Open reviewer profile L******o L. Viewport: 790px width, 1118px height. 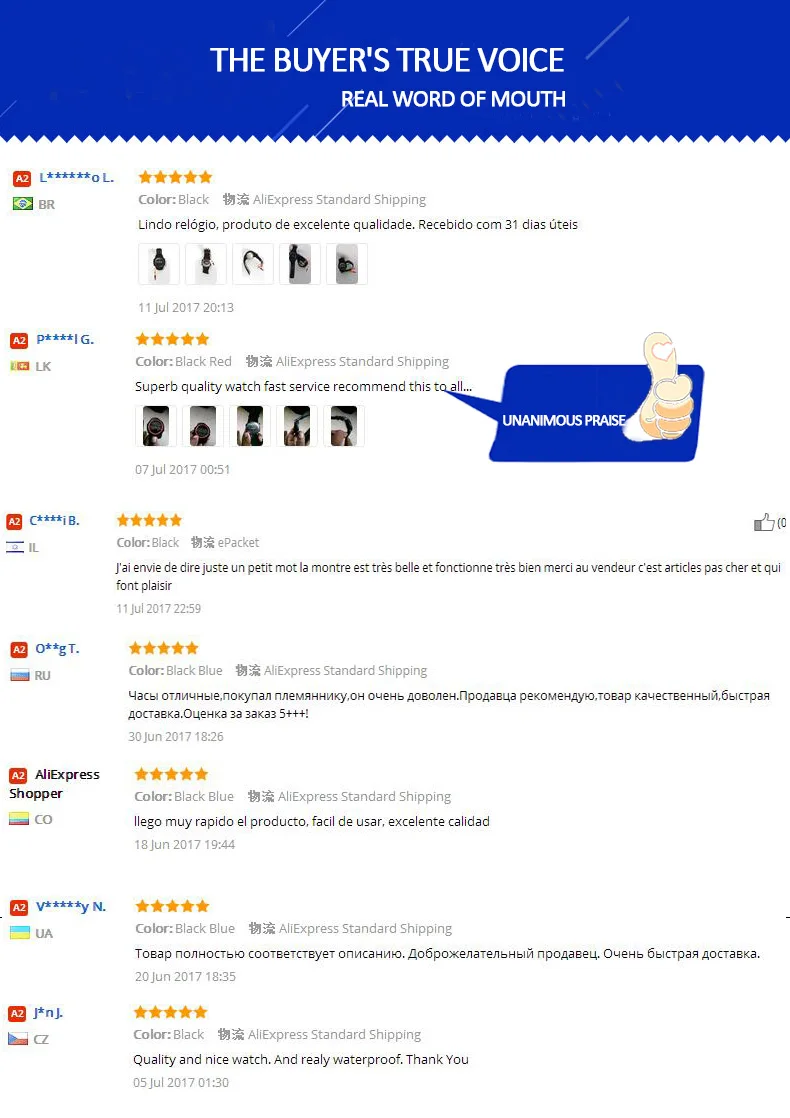tap(76, 177)
